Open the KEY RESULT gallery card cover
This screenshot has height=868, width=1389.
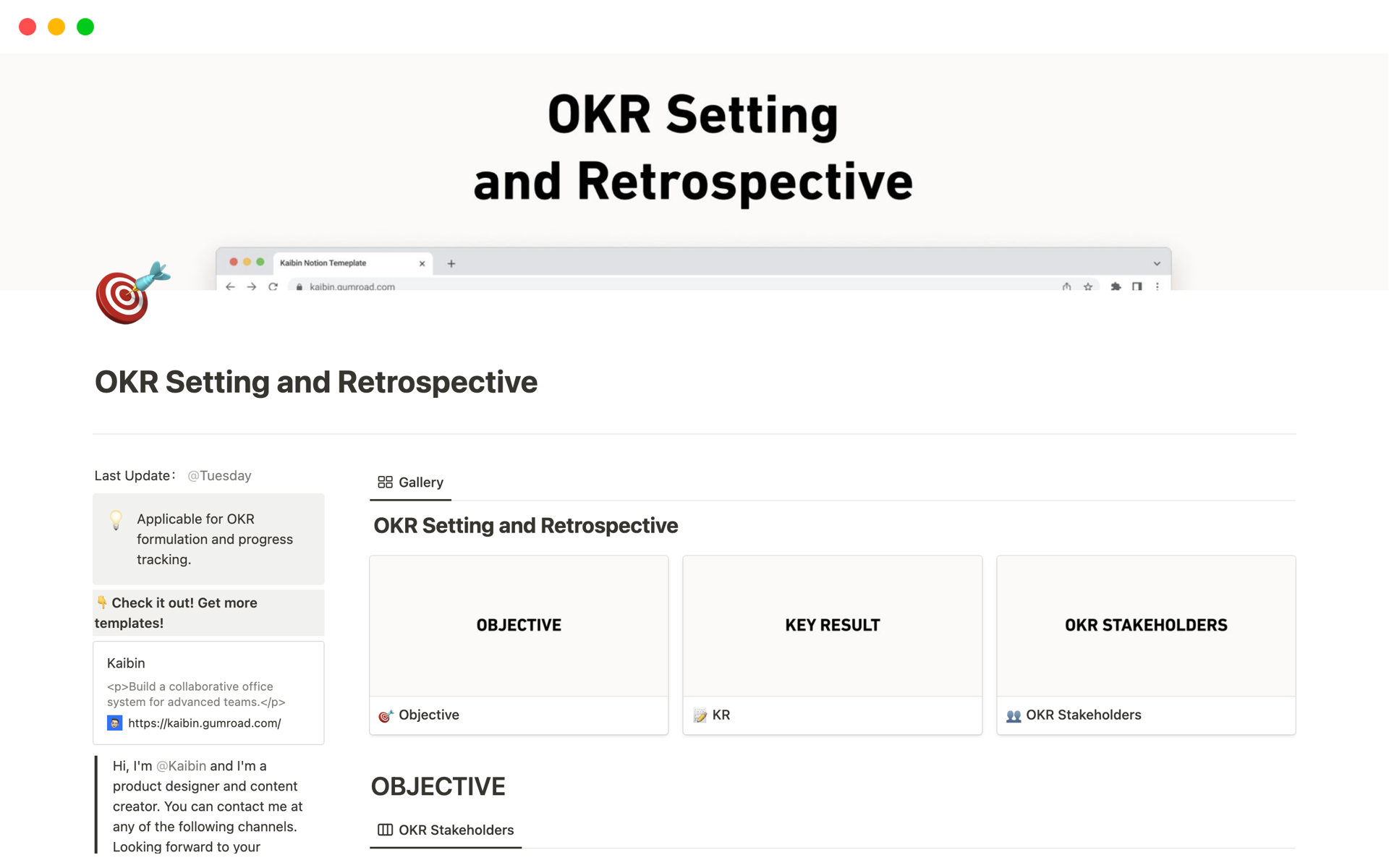click(x=832, y=626)
